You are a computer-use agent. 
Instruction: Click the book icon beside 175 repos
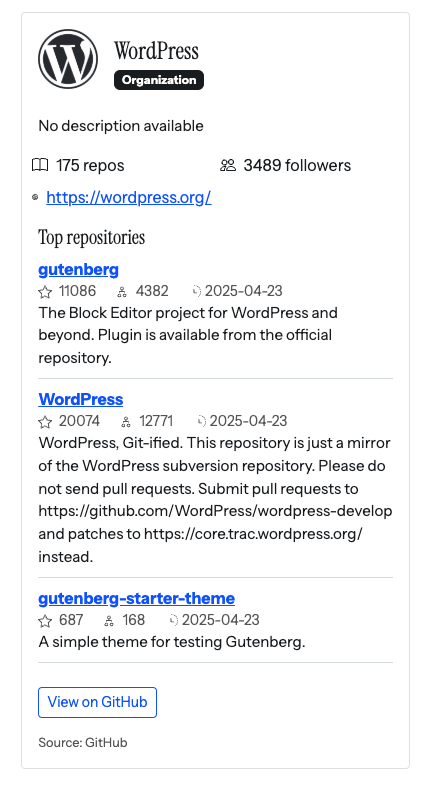[x=40, y=165]
